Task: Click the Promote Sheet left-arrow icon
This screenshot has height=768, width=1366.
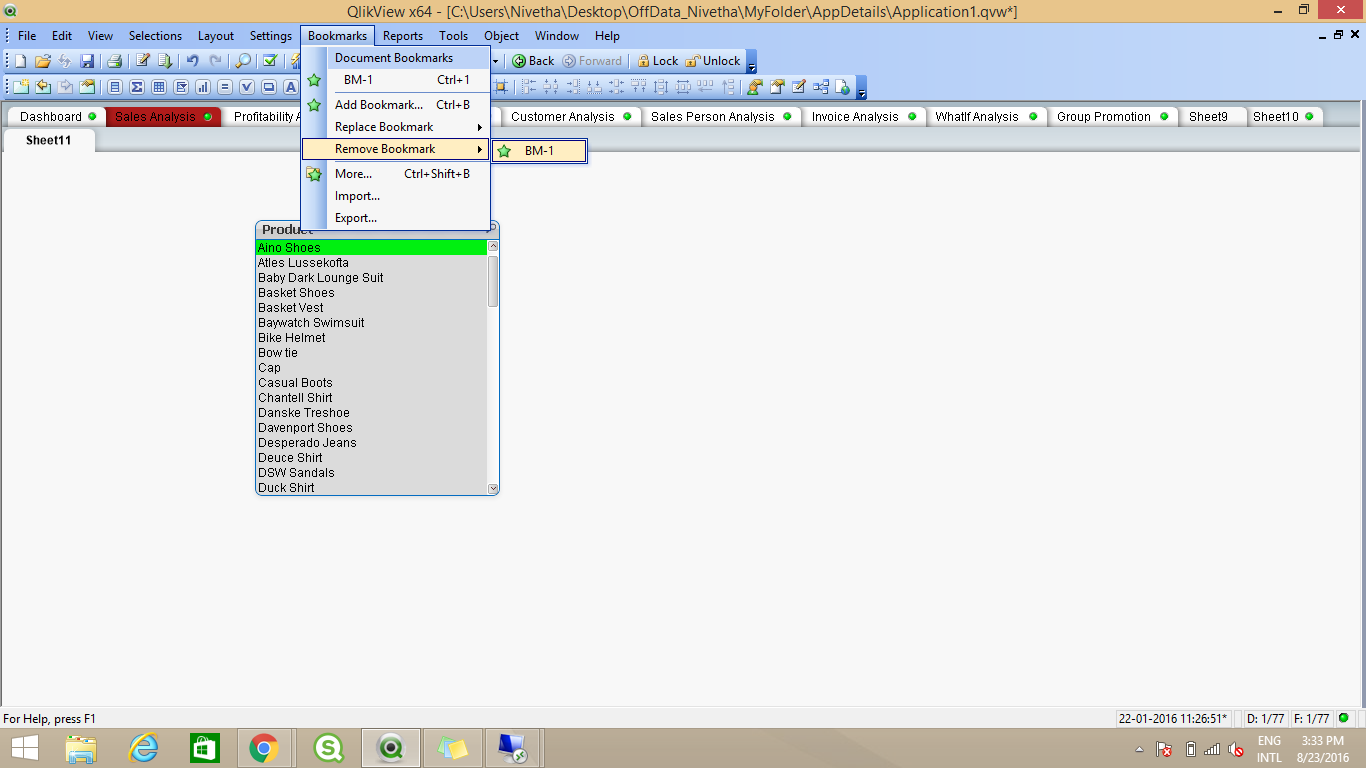Action: pyautogui.click(x=43, y=87)
